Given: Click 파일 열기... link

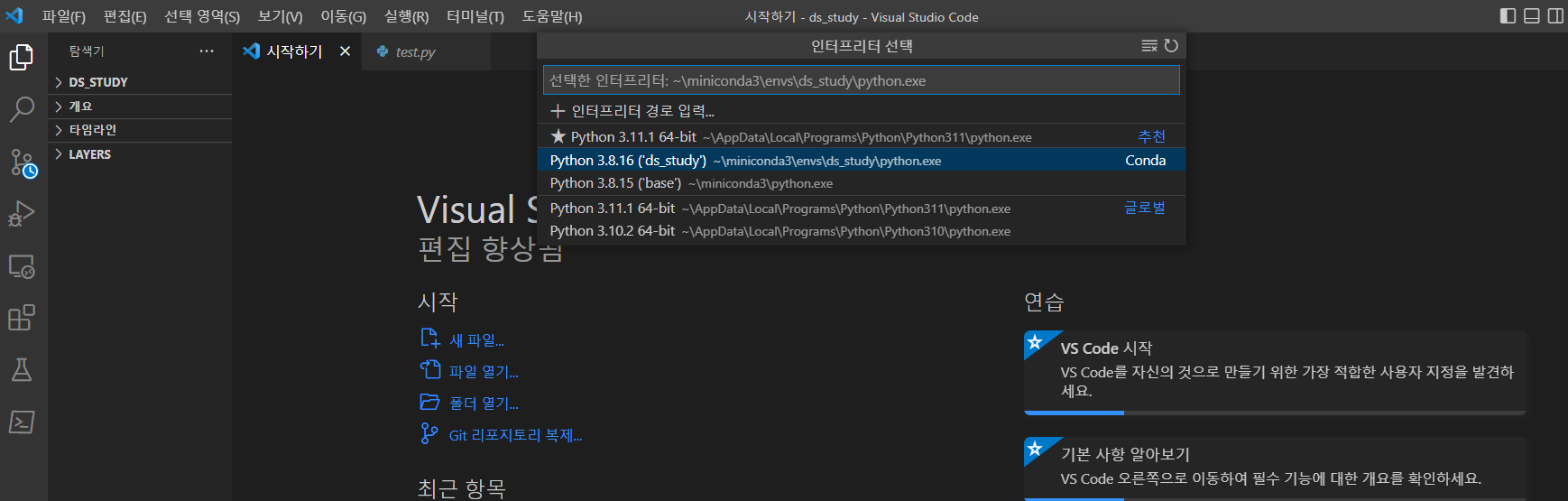Looking at the screenshot, I should coord(484,372).
